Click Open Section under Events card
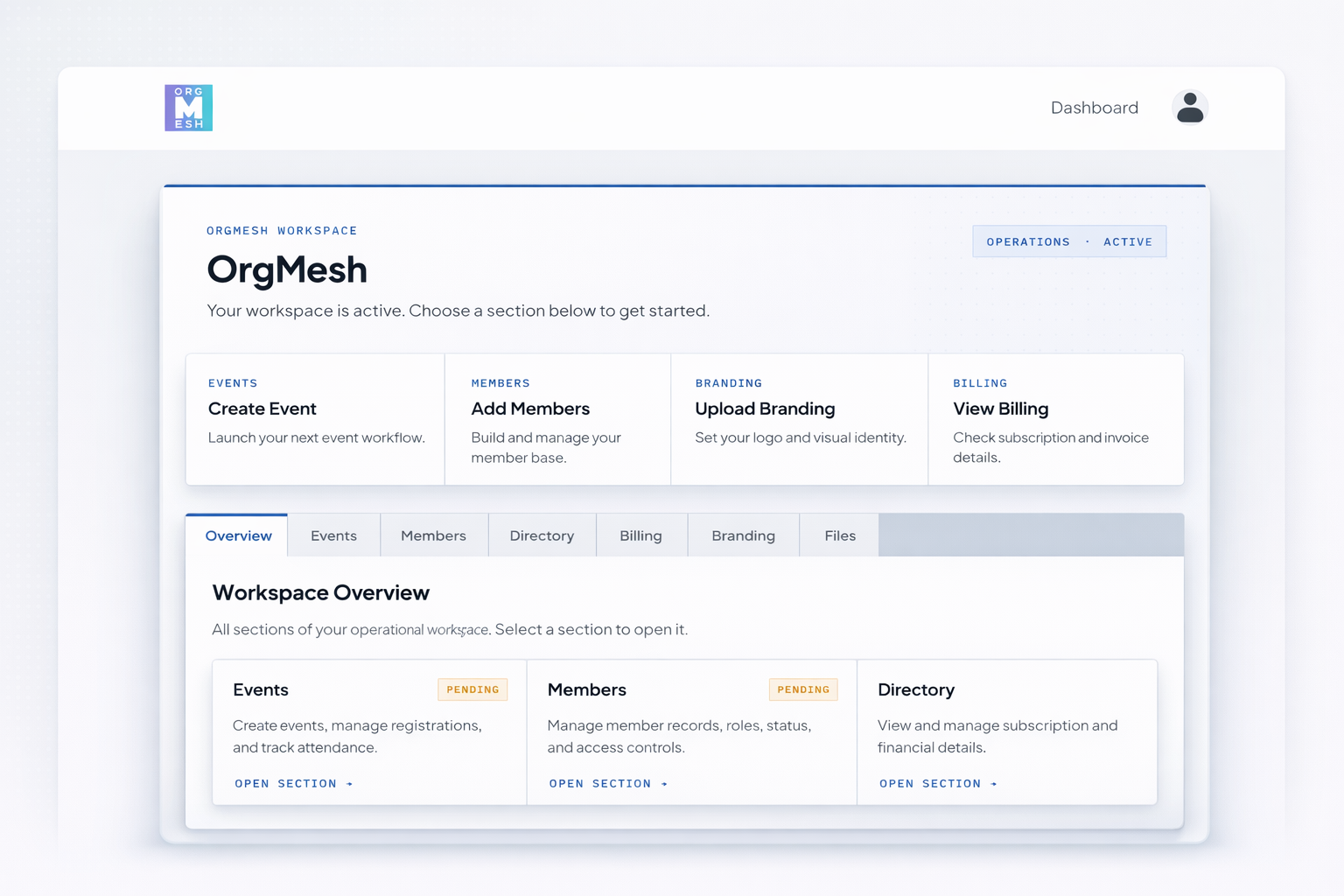1344x896 pixels. click(x=287, y=783)
